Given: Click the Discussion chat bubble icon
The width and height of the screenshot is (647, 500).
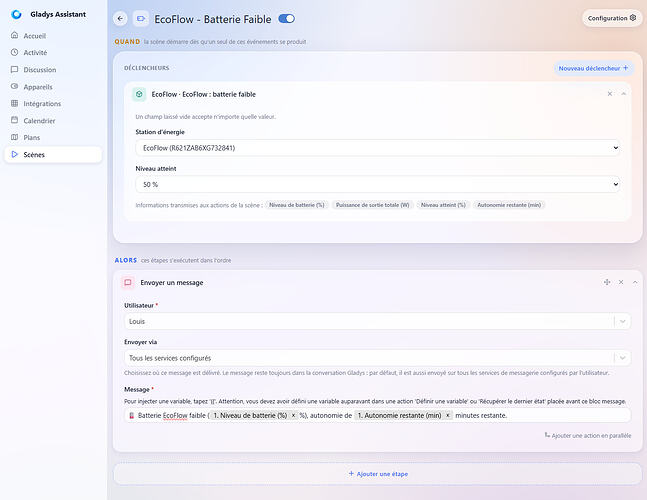Looking at the screenshot, I should click(x=14, y=69).
